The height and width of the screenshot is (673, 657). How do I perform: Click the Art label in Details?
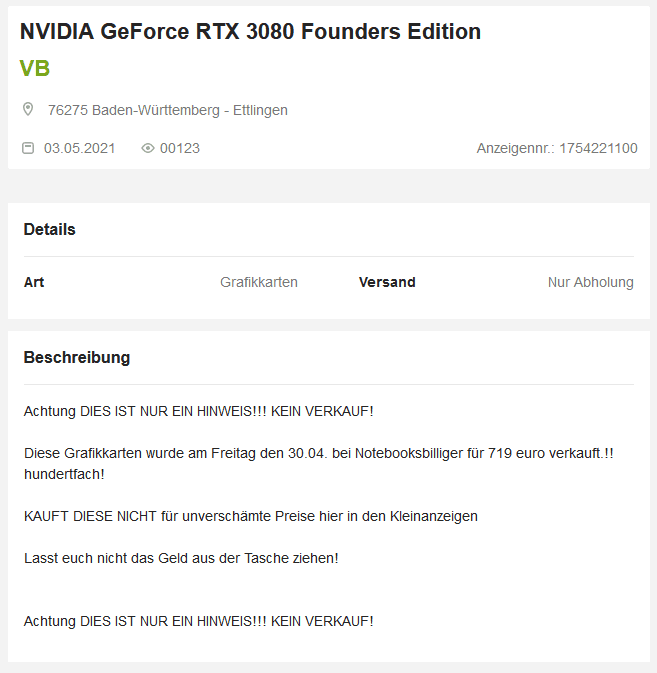(34, 282)
